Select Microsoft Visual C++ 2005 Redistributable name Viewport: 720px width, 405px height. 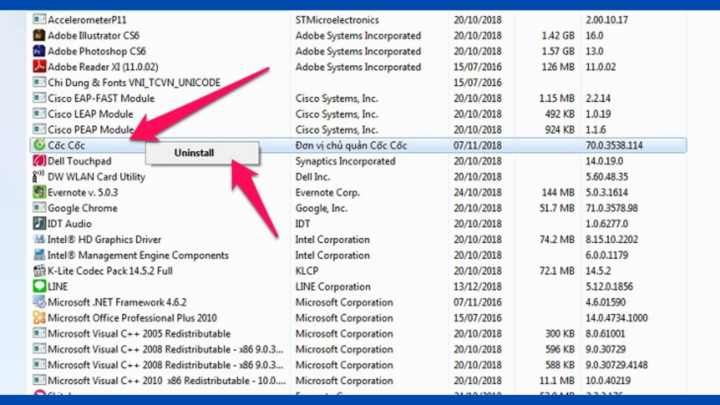(x=139, y=334)
